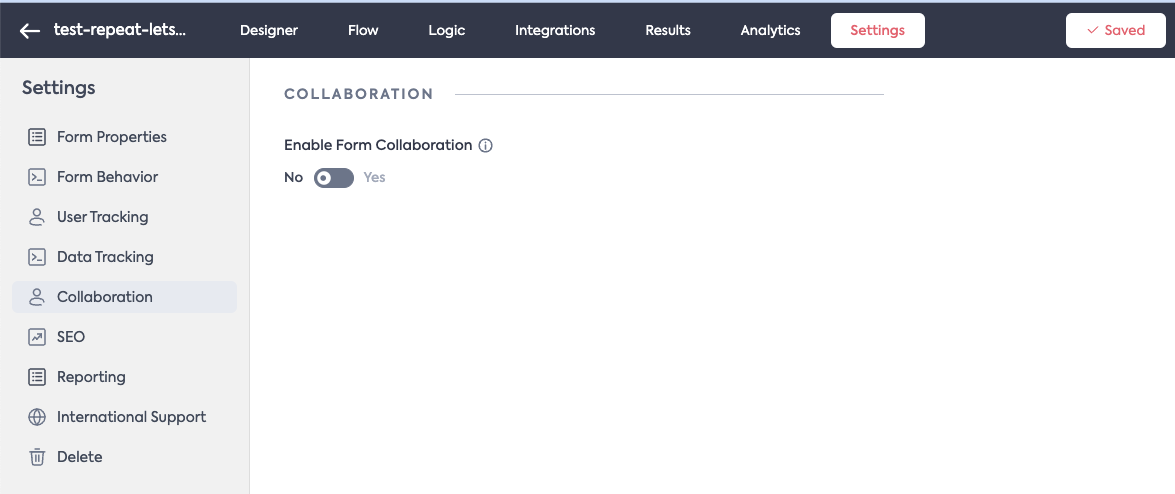The image size is (1175, 494).
Task: Click the info icon beside Enable Form Collaboration
Action: tap(486, 145)
